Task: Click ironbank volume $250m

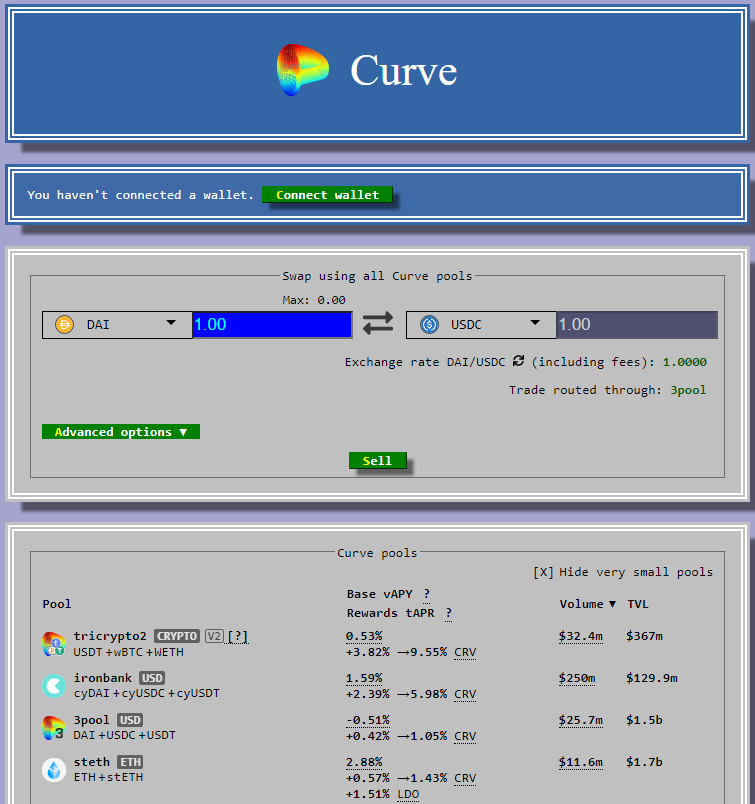Action: 577,678
